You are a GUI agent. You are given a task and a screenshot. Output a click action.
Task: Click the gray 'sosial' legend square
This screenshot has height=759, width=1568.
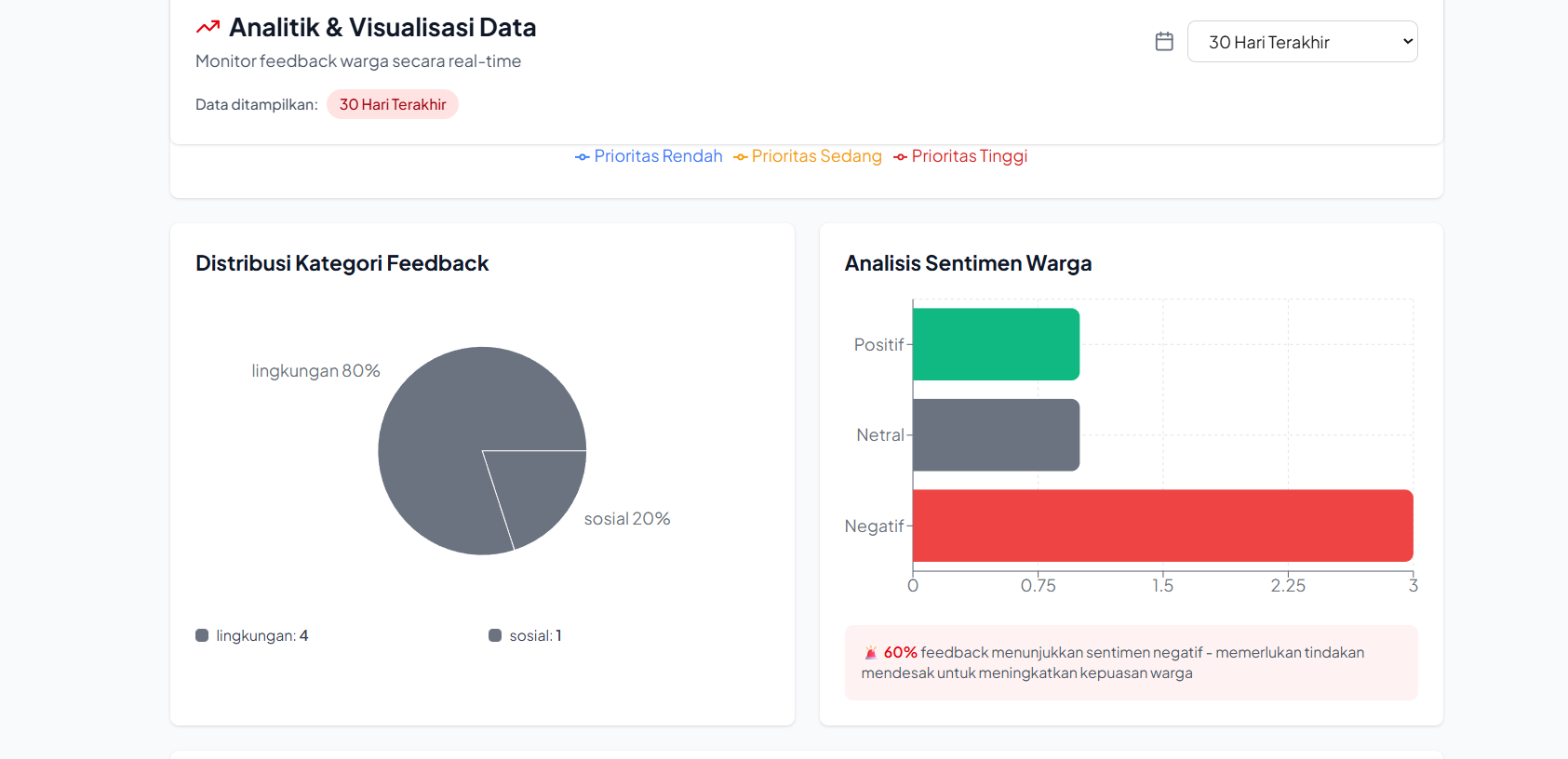click(x=494, y=635)
